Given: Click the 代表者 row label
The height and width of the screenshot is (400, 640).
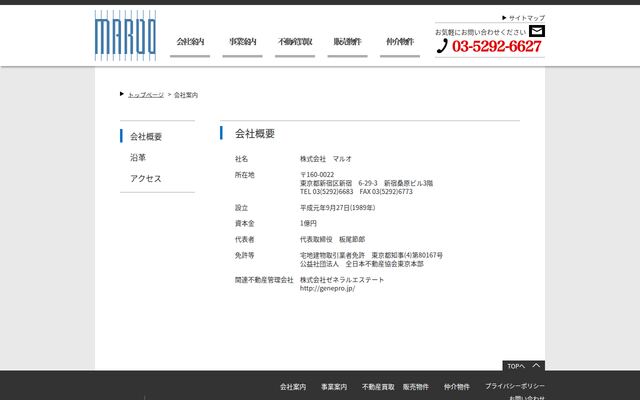Looking at the screenshot, I should click(x=244, y=239).
